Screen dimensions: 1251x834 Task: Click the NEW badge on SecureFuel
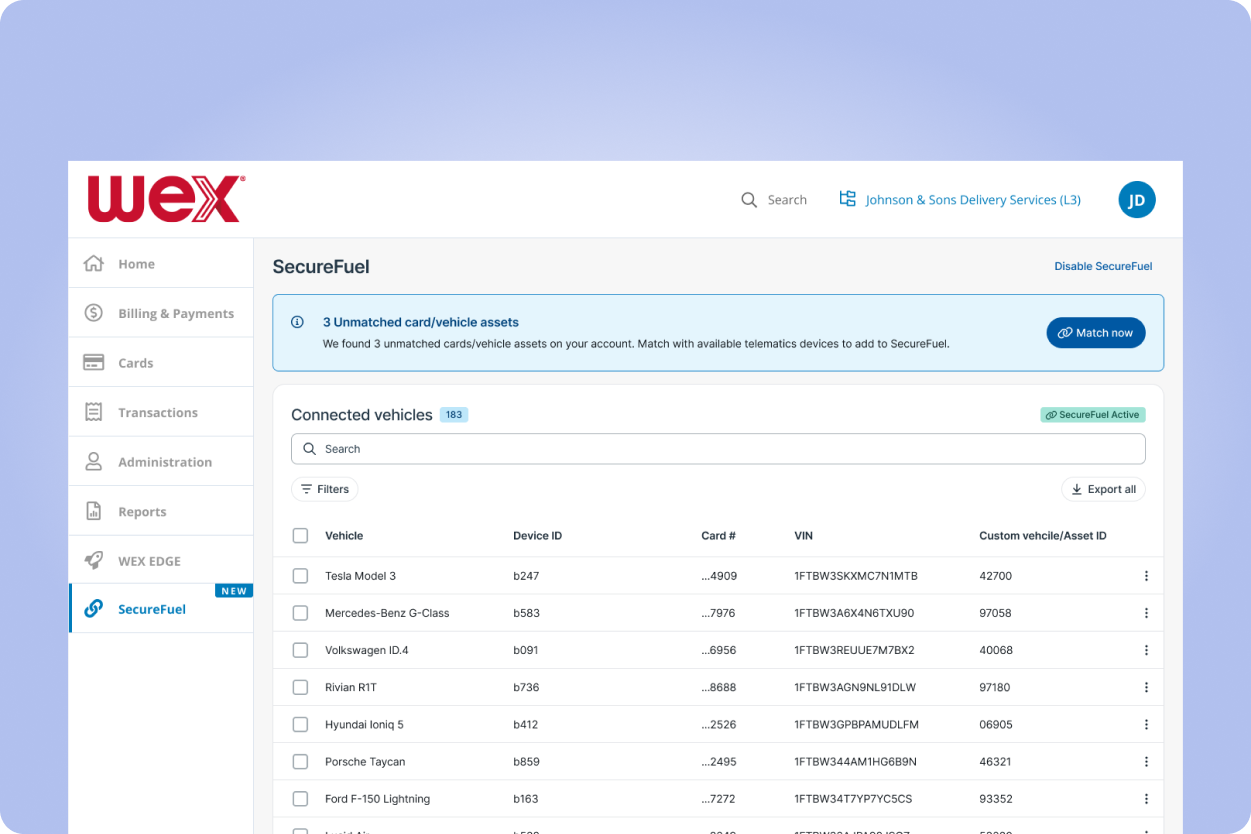(234, 591)
